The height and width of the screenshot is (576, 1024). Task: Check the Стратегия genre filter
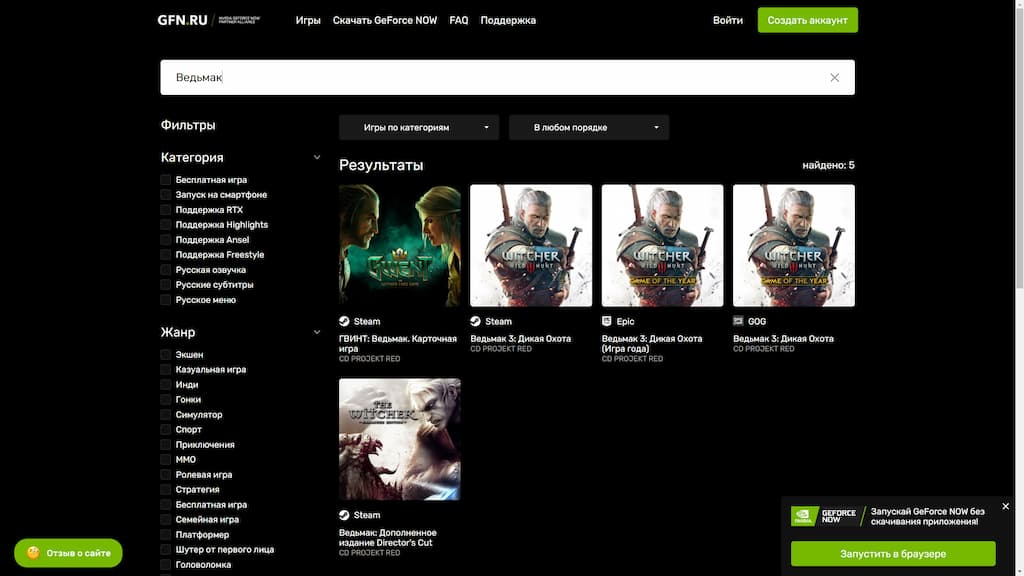pyautogui.click(x=166, y=490)
